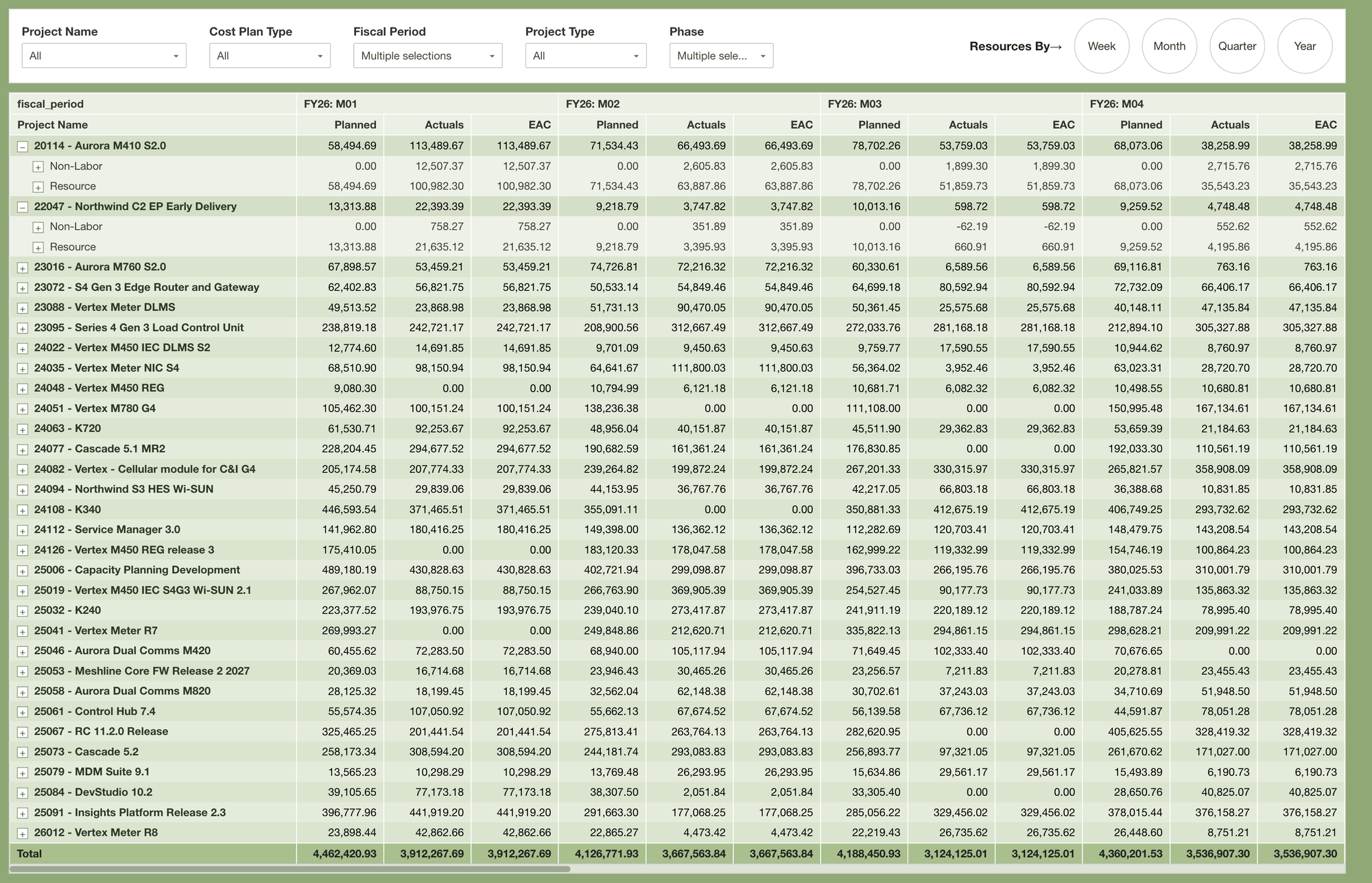The image size is (1372, 883).
Task: Expand 25091 - Insights Platform Release 2.3
Action: (x=23, y=813)
